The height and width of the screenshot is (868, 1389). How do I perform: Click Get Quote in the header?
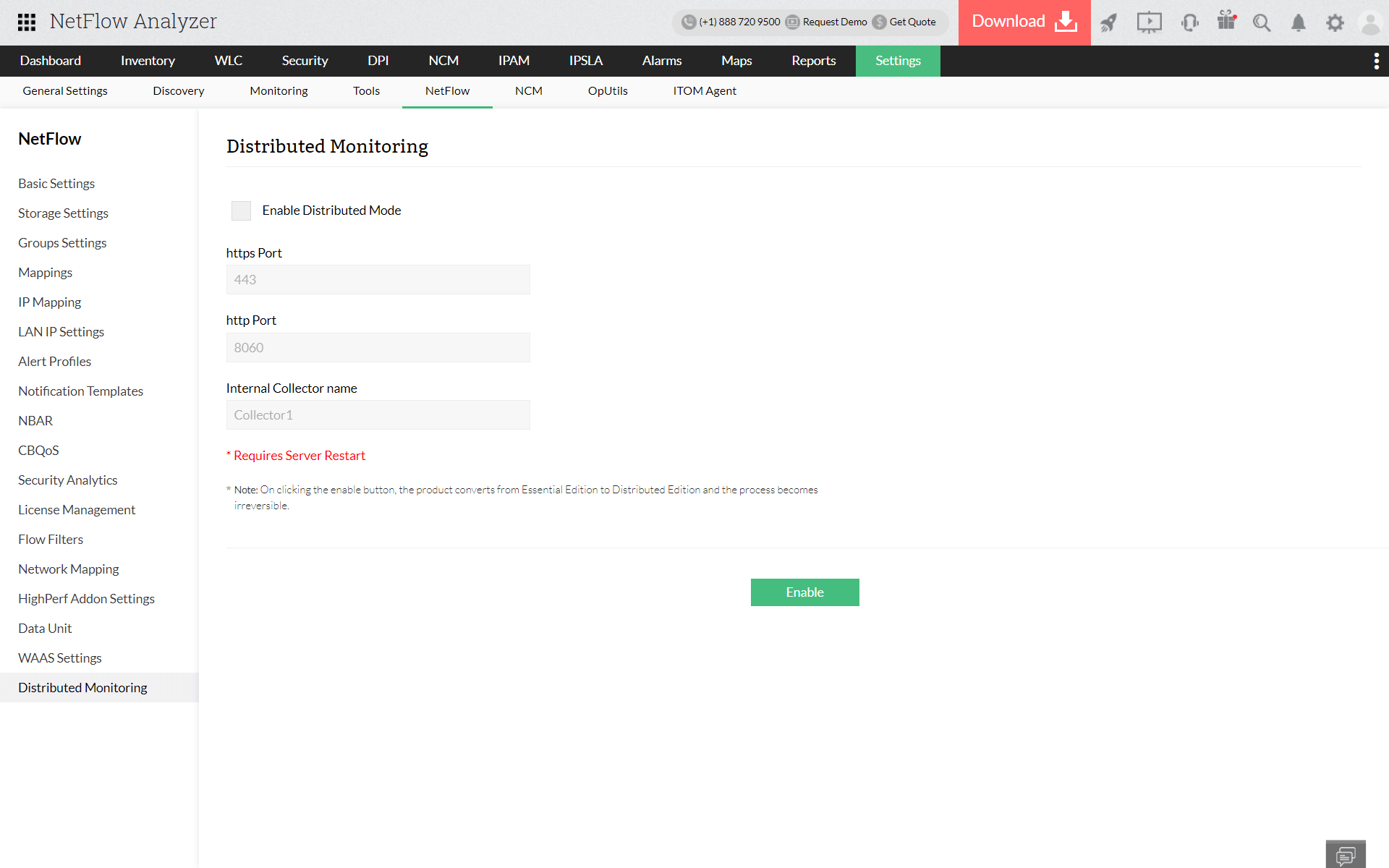912,22
